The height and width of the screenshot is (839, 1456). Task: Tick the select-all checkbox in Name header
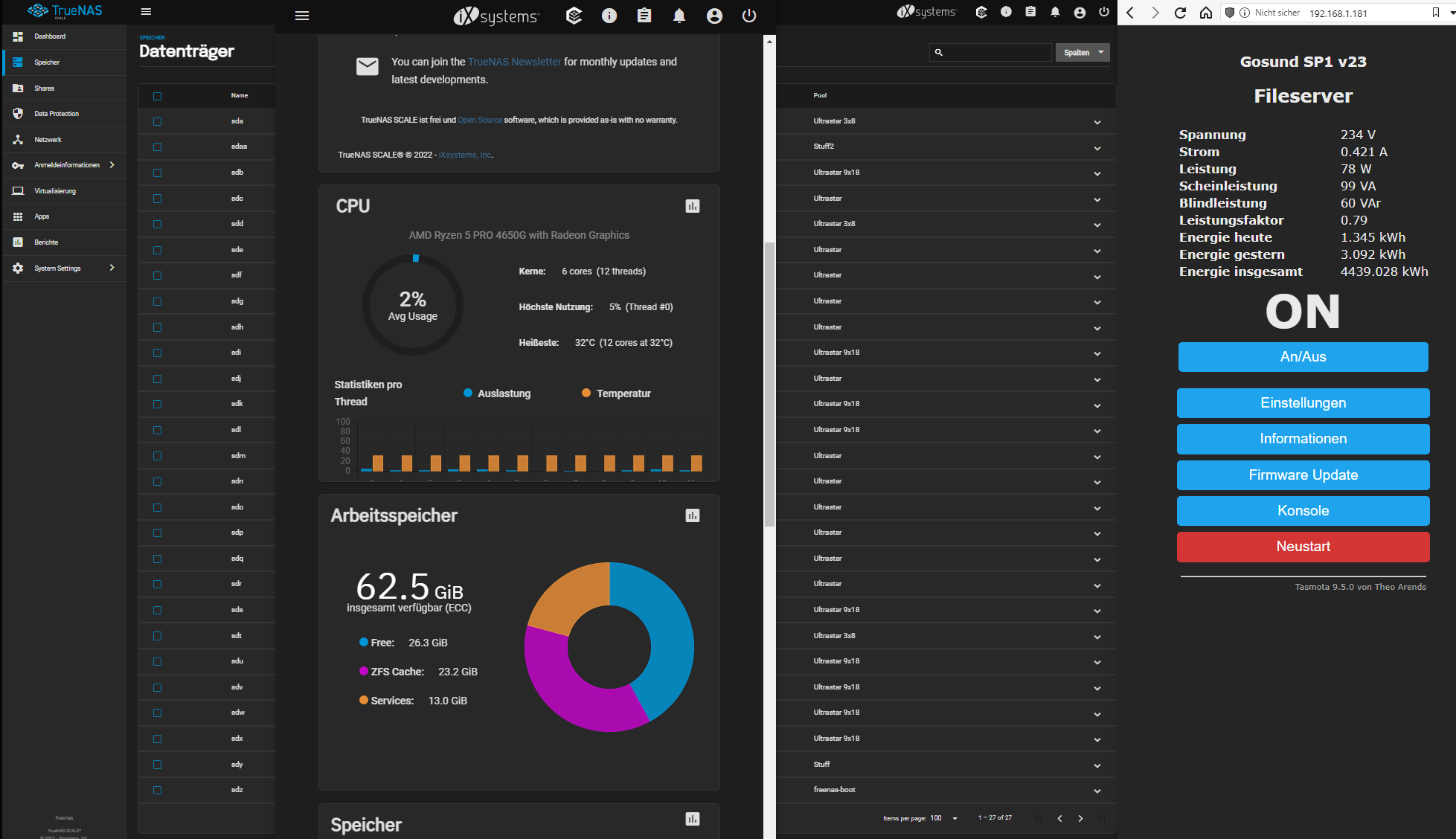(157, 96)
